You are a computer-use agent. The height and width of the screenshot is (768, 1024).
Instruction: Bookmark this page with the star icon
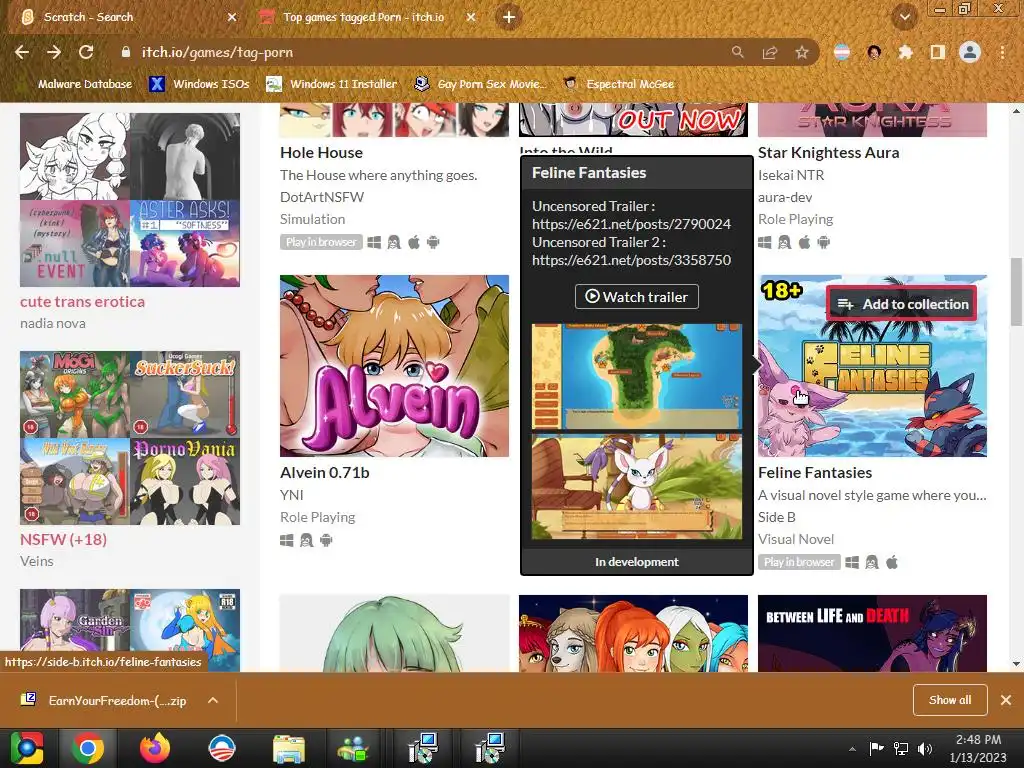(802, 52)
